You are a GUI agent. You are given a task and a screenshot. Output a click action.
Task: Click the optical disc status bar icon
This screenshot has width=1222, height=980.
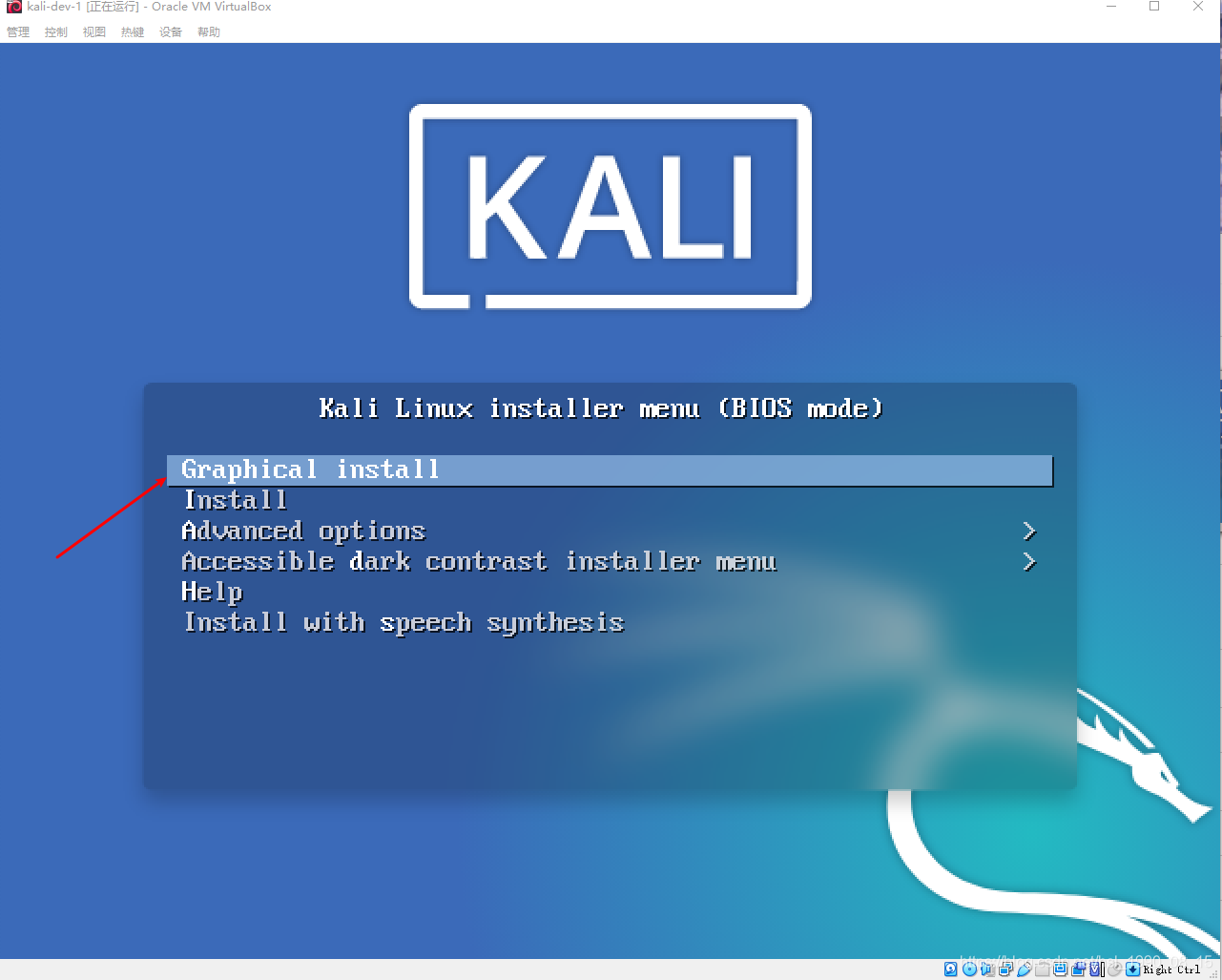pyautogui.click(x=969, y=970)
